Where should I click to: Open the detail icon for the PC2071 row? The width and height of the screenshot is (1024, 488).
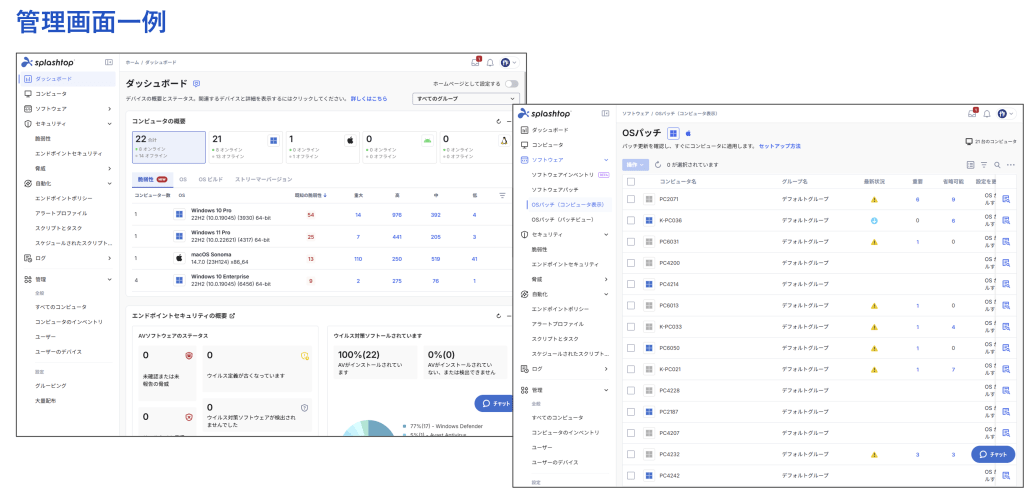point(1006,199)
